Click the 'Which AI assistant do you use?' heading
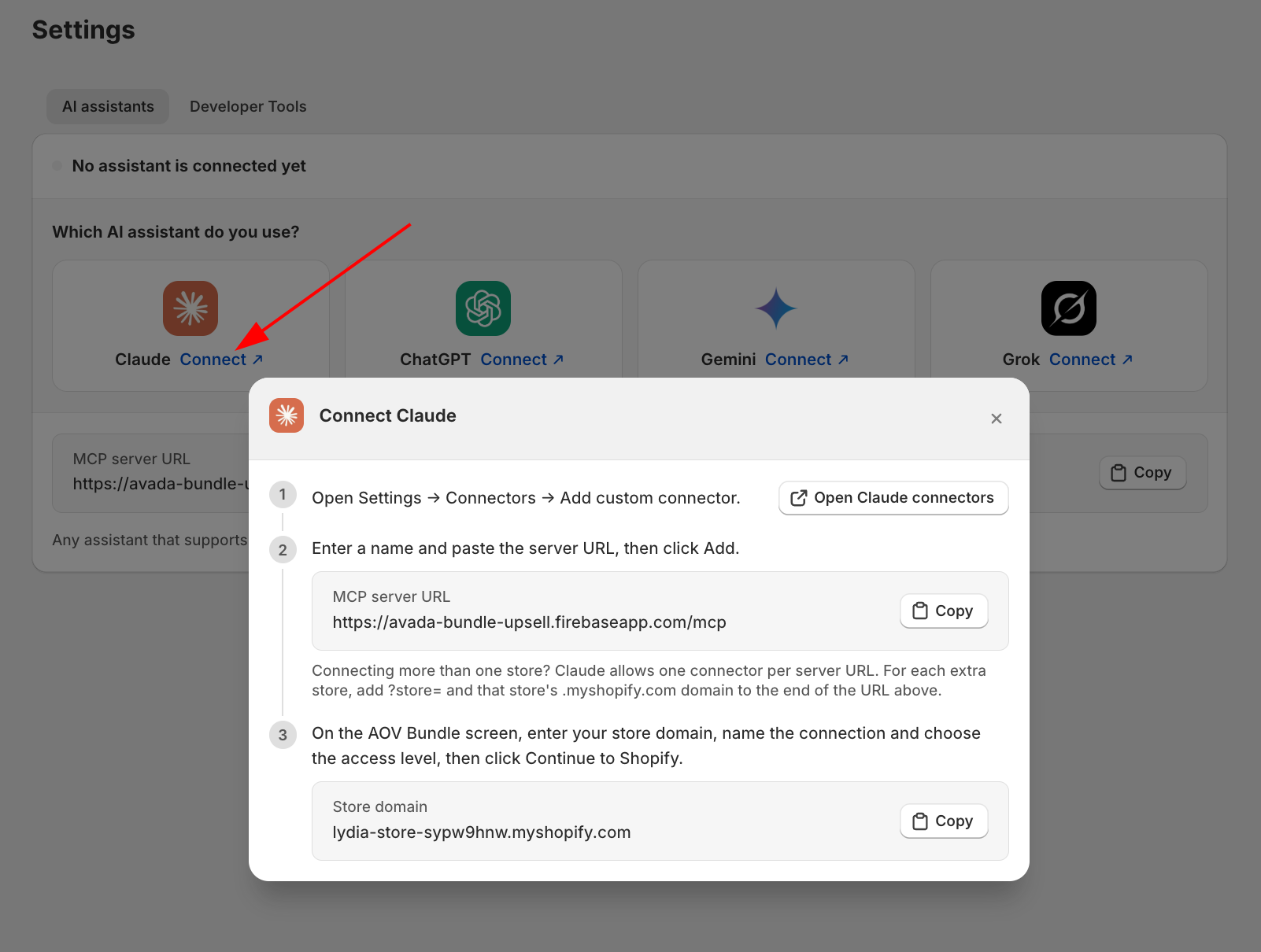 click(x=176, y=232)
